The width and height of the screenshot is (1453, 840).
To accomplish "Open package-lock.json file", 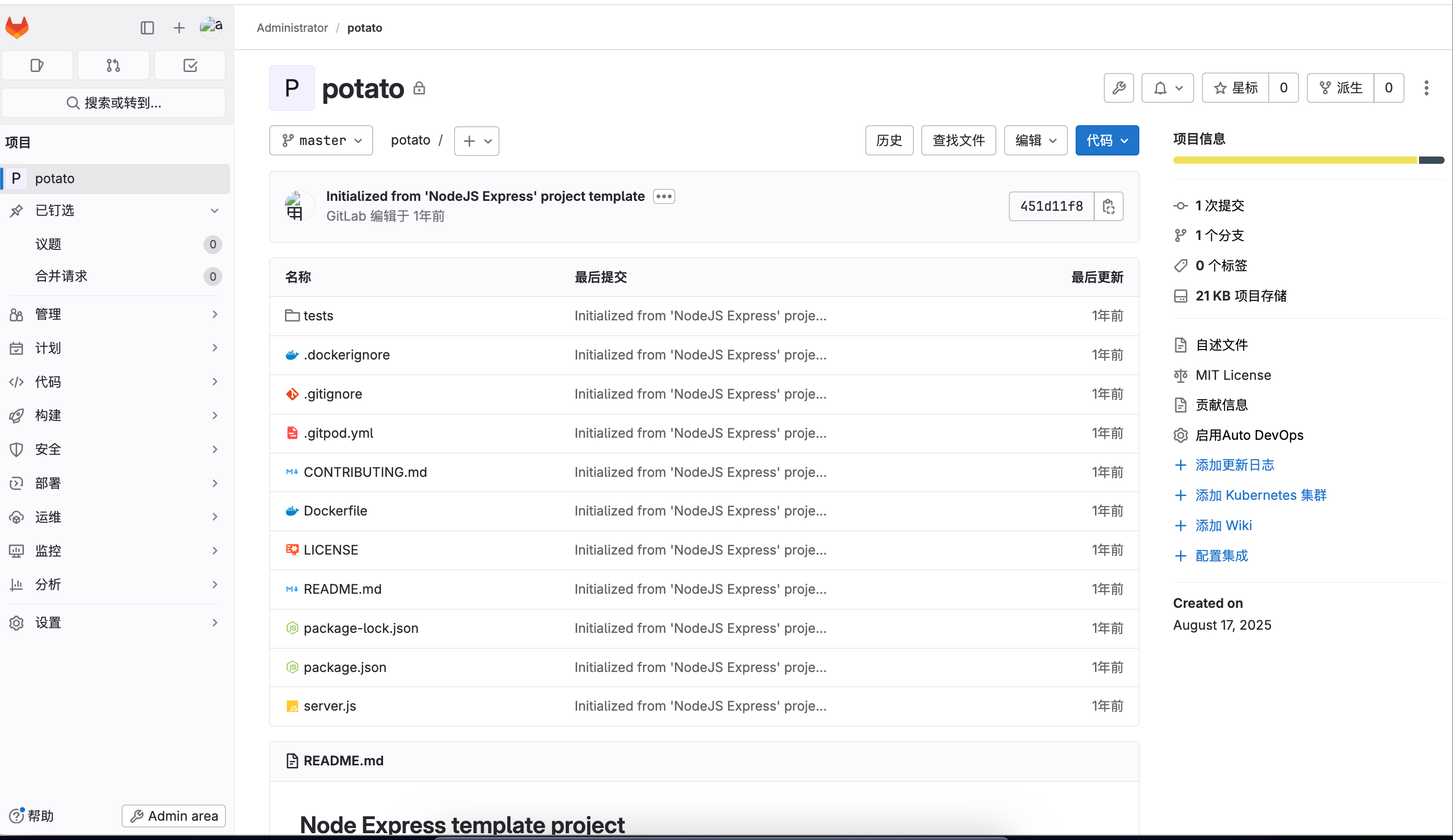I will point(361,628).
